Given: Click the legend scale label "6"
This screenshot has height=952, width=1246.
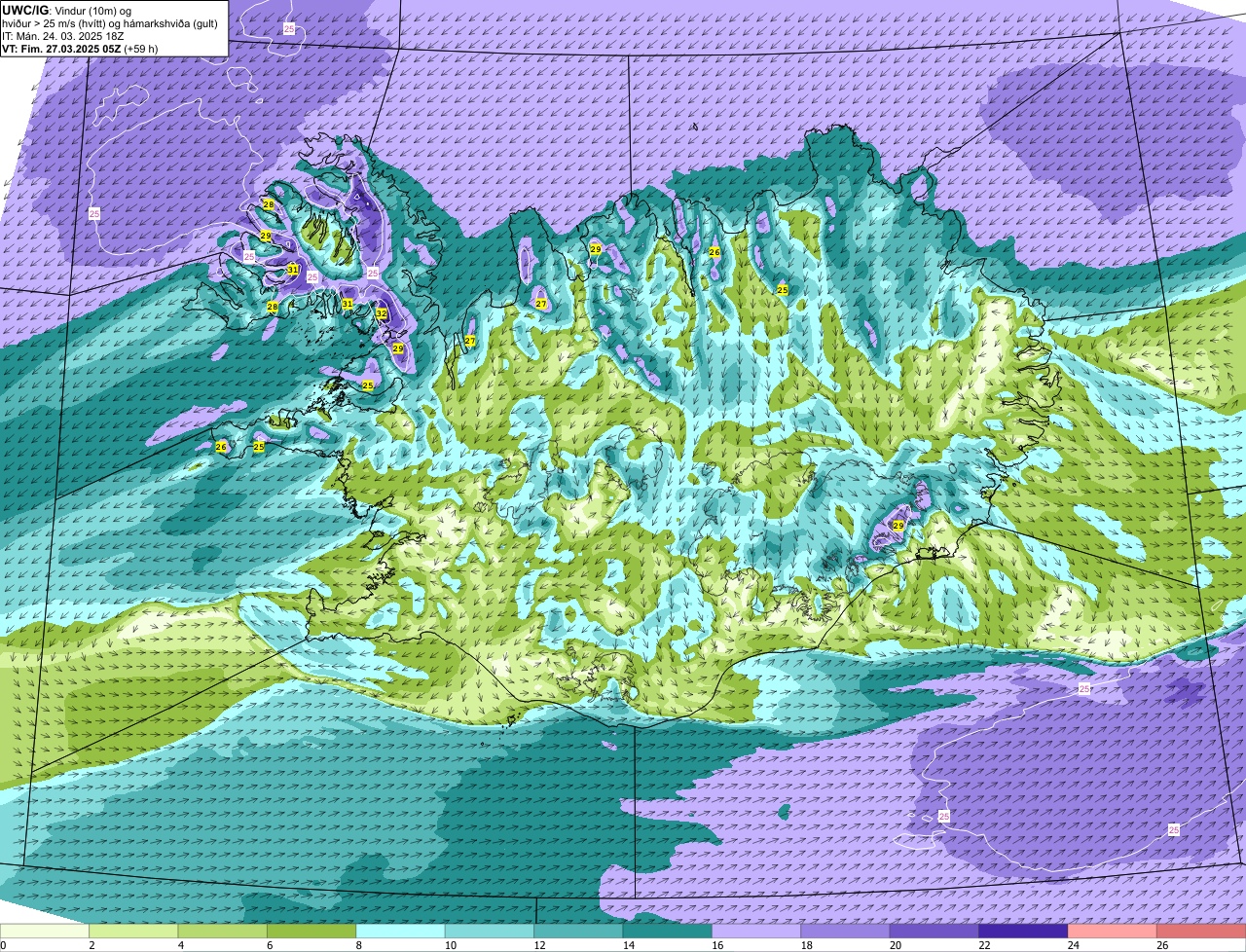Looking at the screenshot, I should pos(269,945).
